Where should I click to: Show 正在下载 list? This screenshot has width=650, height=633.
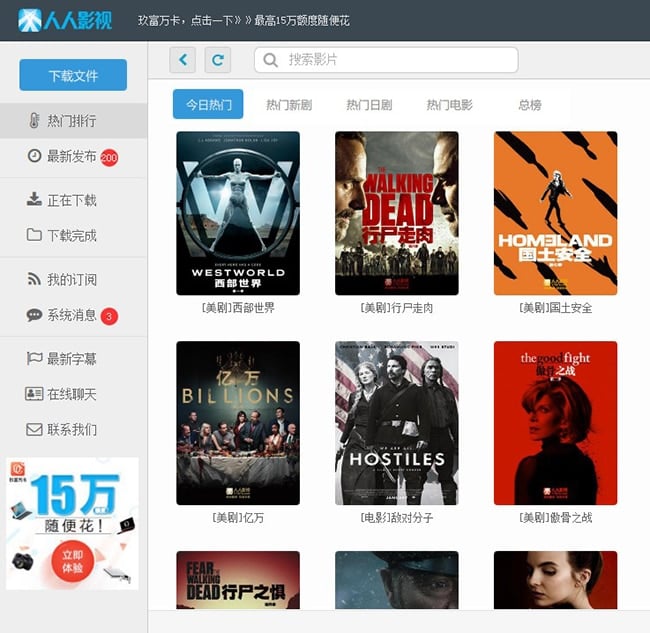point(73,200)
